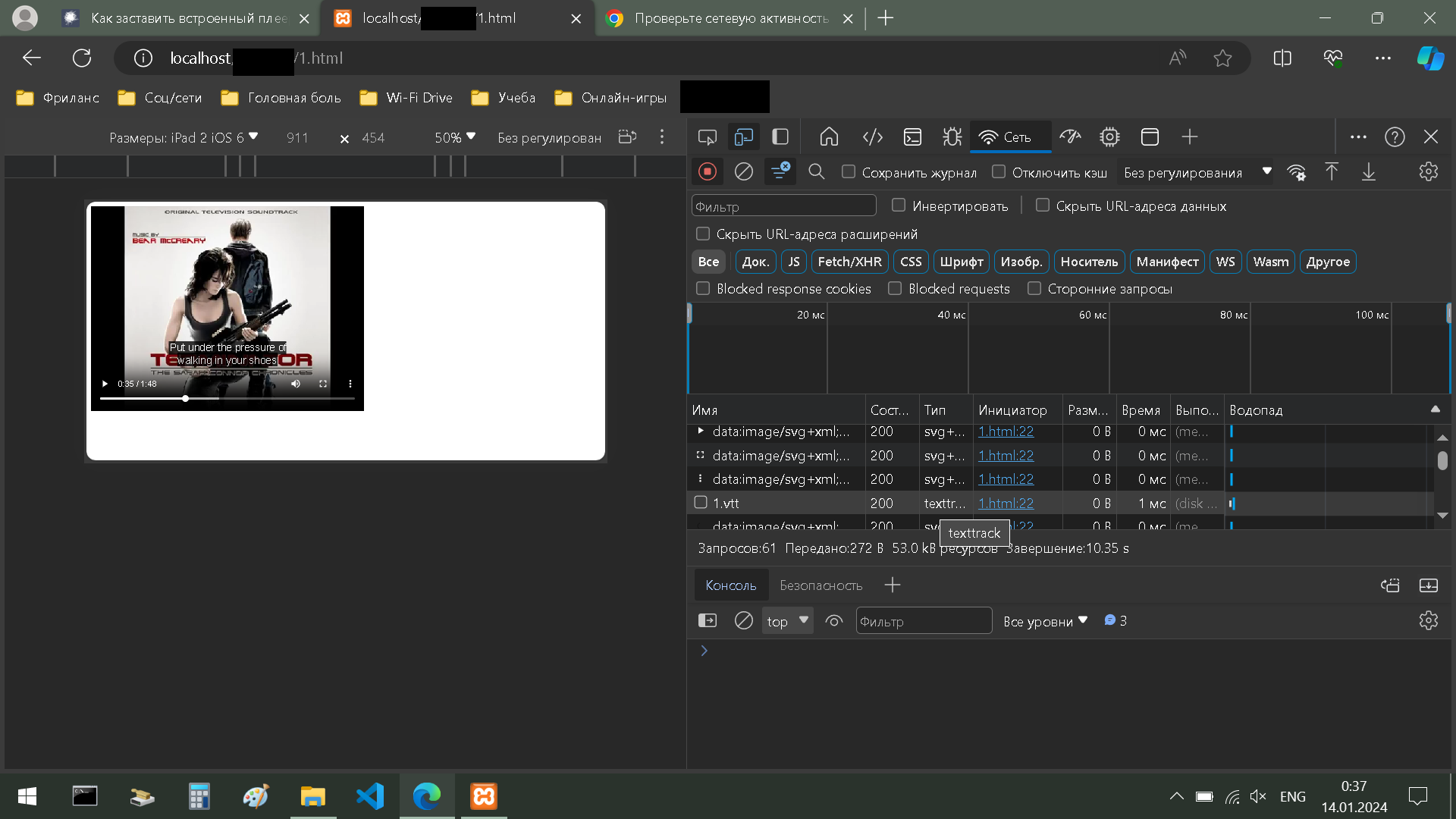The image size is (1456, 819).
Task: Open the Elements panel code icon
Action: pyautogui.click(x=873, y=137)
